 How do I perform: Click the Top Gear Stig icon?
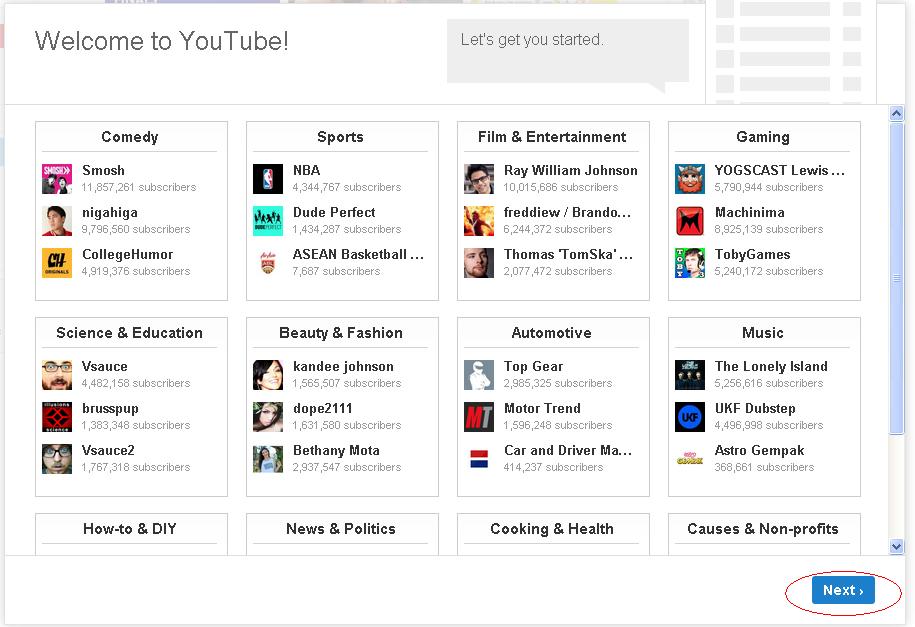(x=478, y=374)
